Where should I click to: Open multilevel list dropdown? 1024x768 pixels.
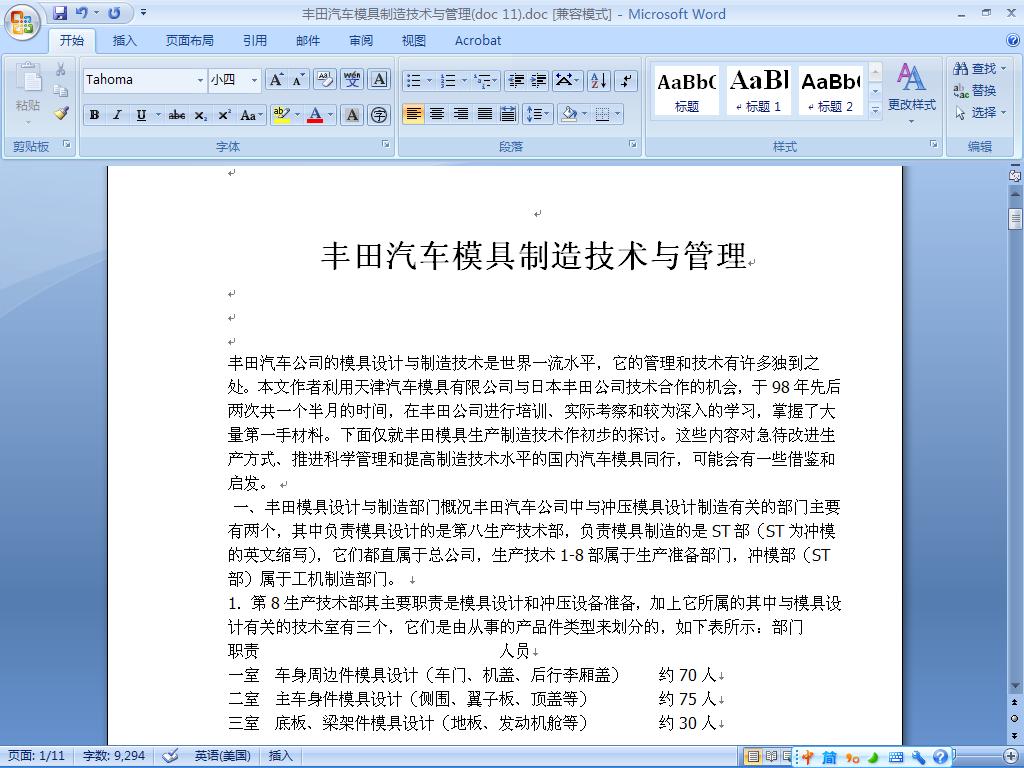tap(487, 80)
